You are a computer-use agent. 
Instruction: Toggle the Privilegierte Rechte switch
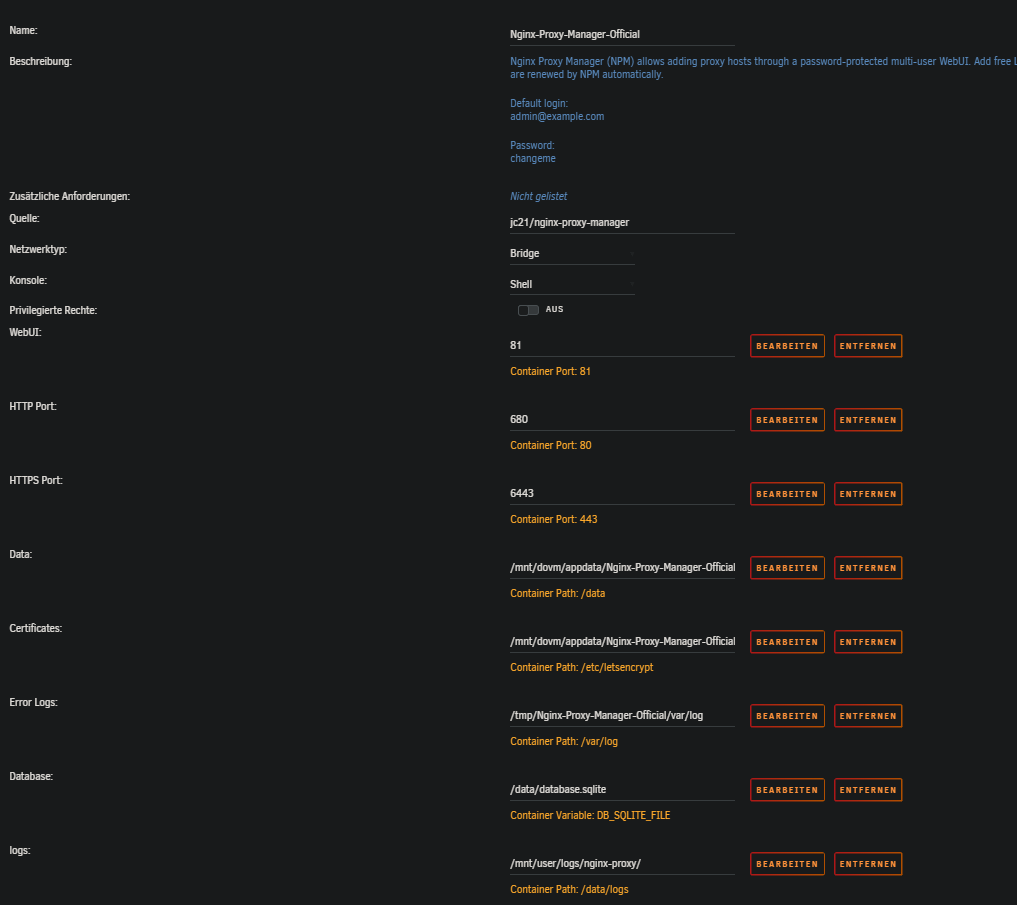(528, 310)
